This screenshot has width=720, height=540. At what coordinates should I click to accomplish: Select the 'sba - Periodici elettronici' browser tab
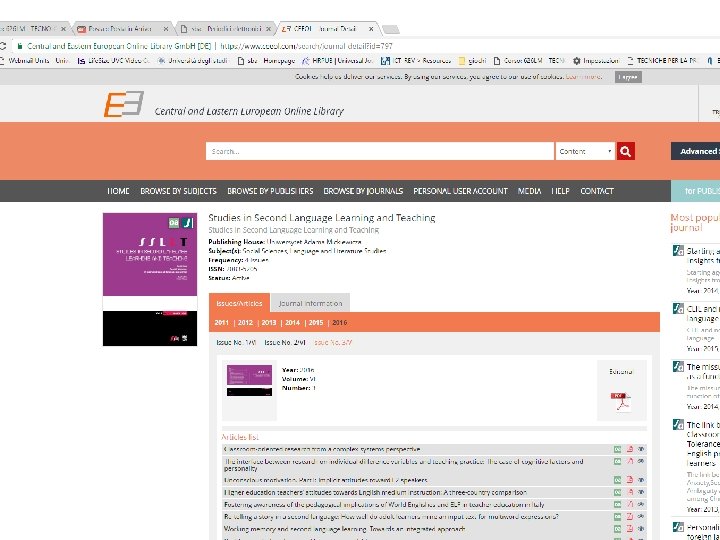pyautogui.click(x=227, y=29)
